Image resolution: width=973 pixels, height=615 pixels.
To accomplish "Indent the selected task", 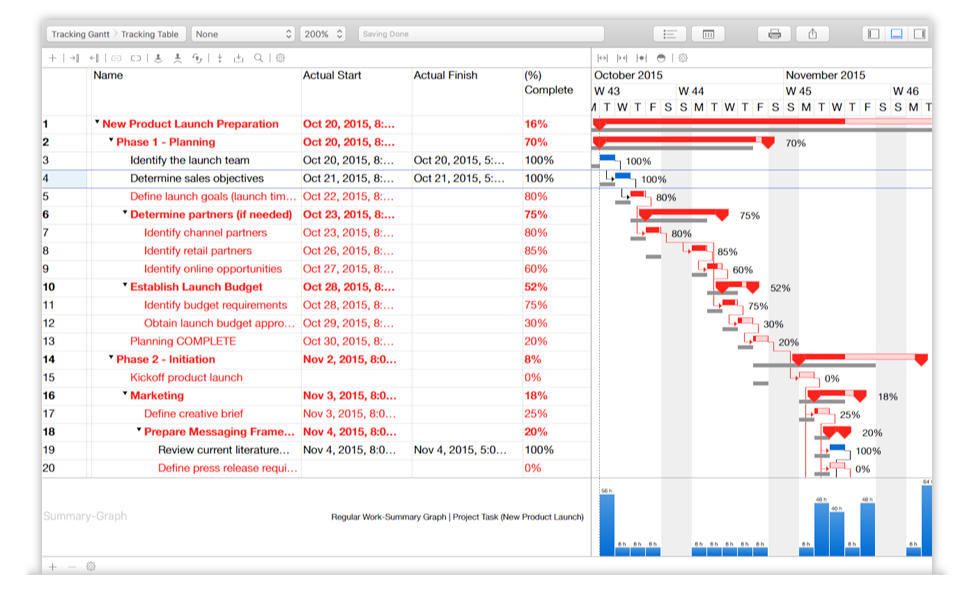I will pos(74,58).
